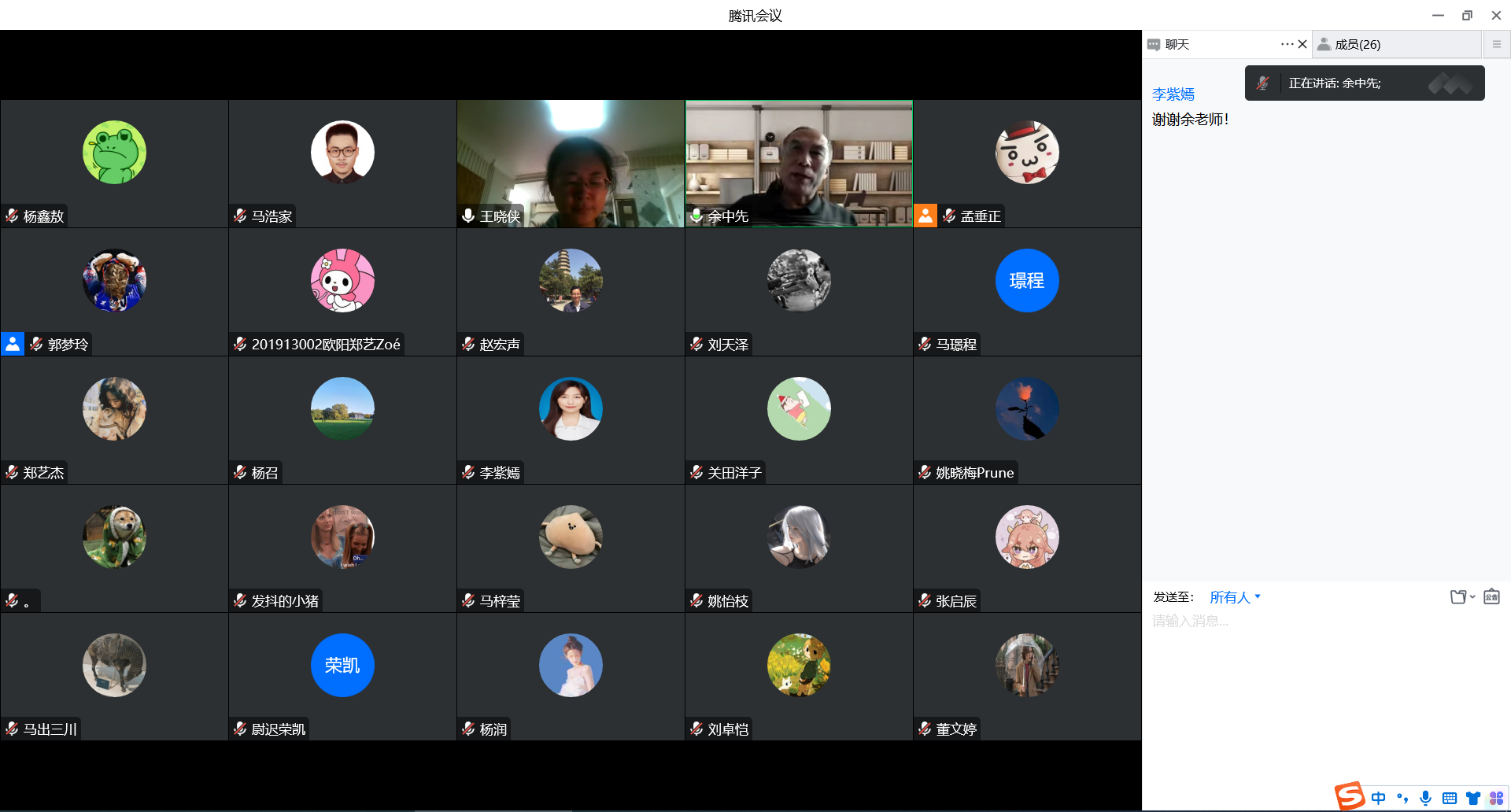Toggle Sogou punctuation mode button
This screenshot has height=812, width=1511.
(x=1402, y=798)
